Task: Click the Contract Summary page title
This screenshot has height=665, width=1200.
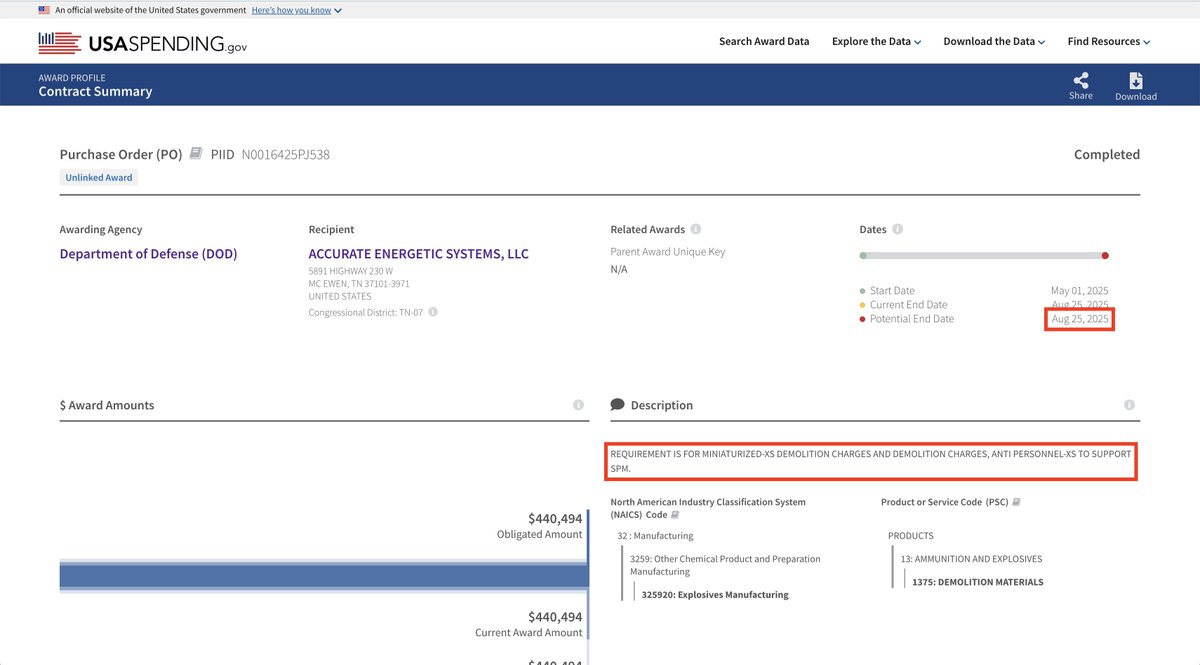Action: pyautogui.click(x=95, y=92)
